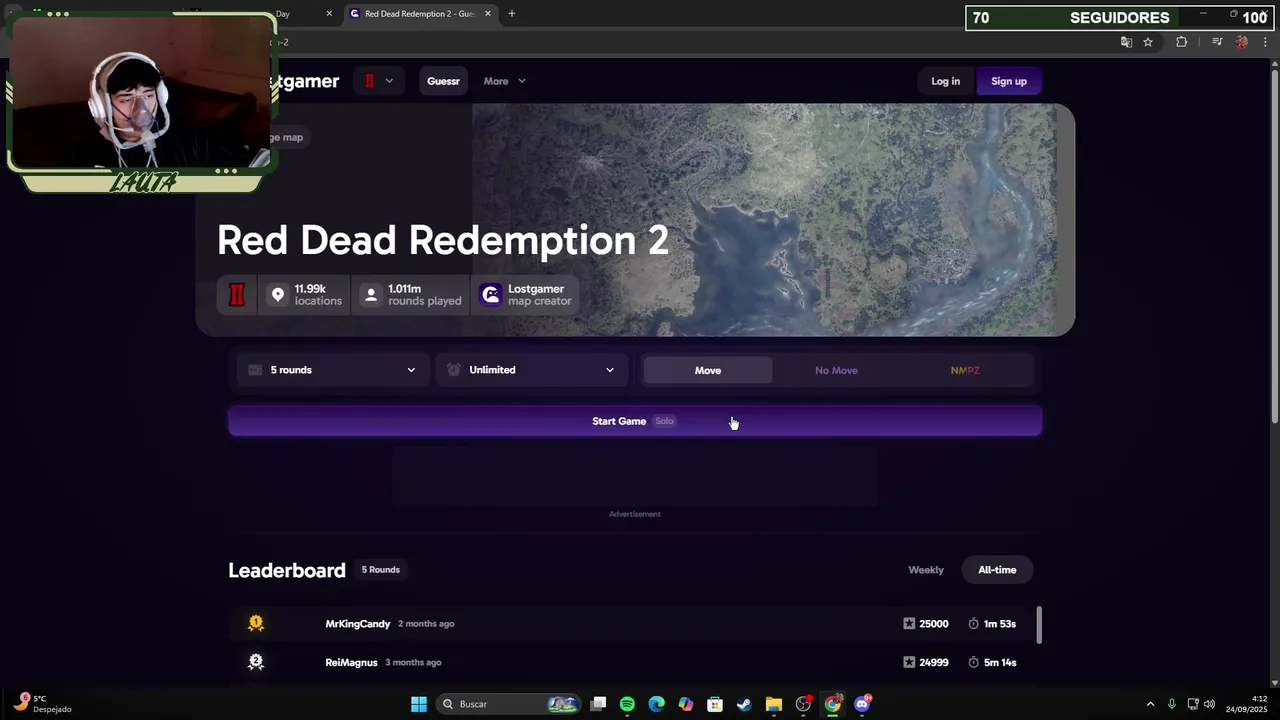This screenshot has width=1280, height=720.
Task: Click the Log in button
Action: tap(945, 81)
